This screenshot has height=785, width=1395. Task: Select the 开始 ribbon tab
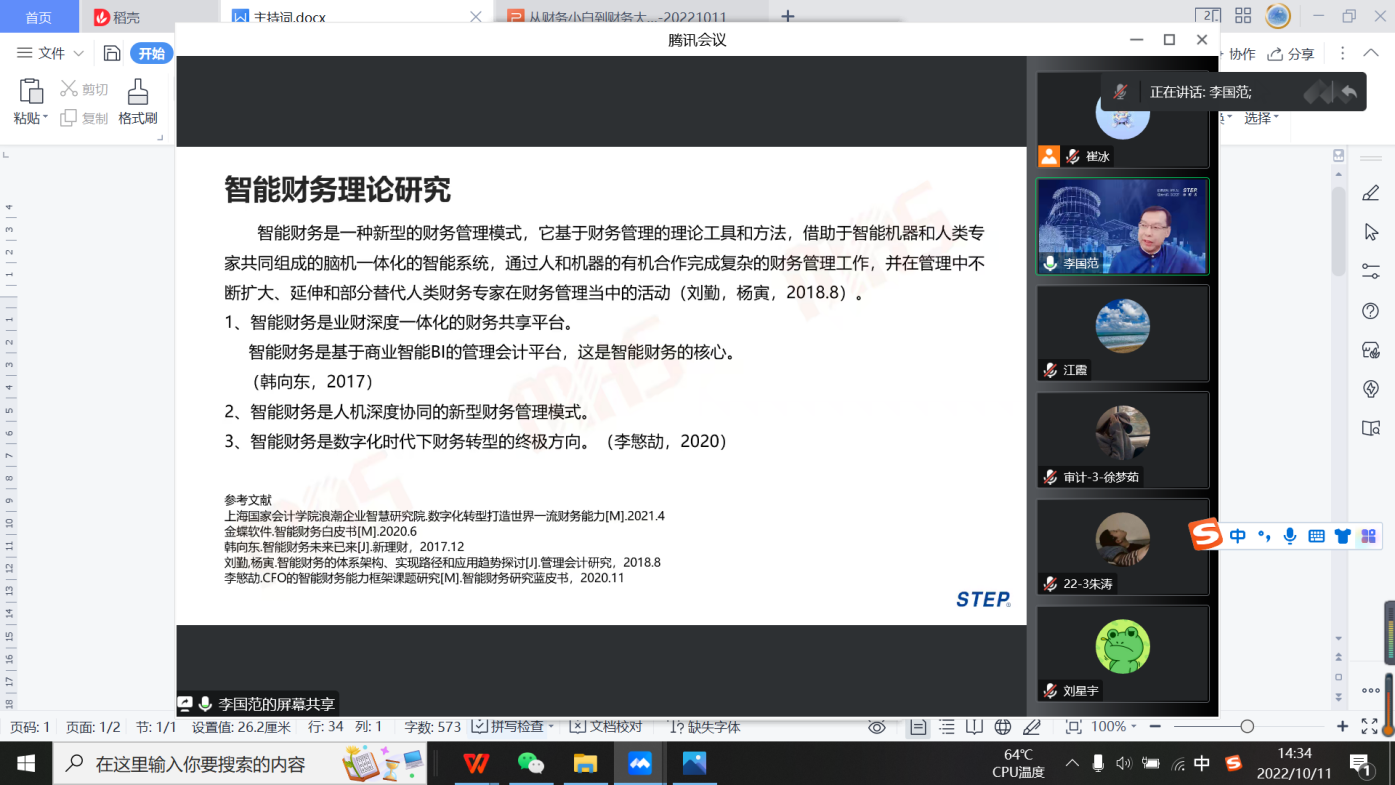tap(151, 53)
